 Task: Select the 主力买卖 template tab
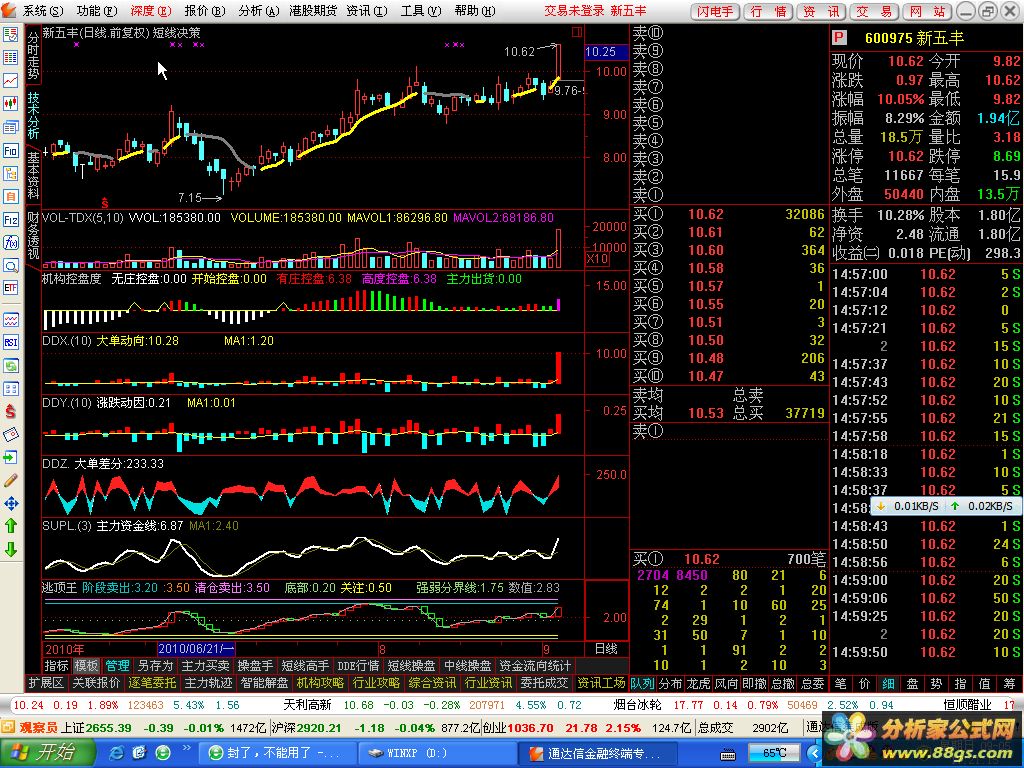205,665
